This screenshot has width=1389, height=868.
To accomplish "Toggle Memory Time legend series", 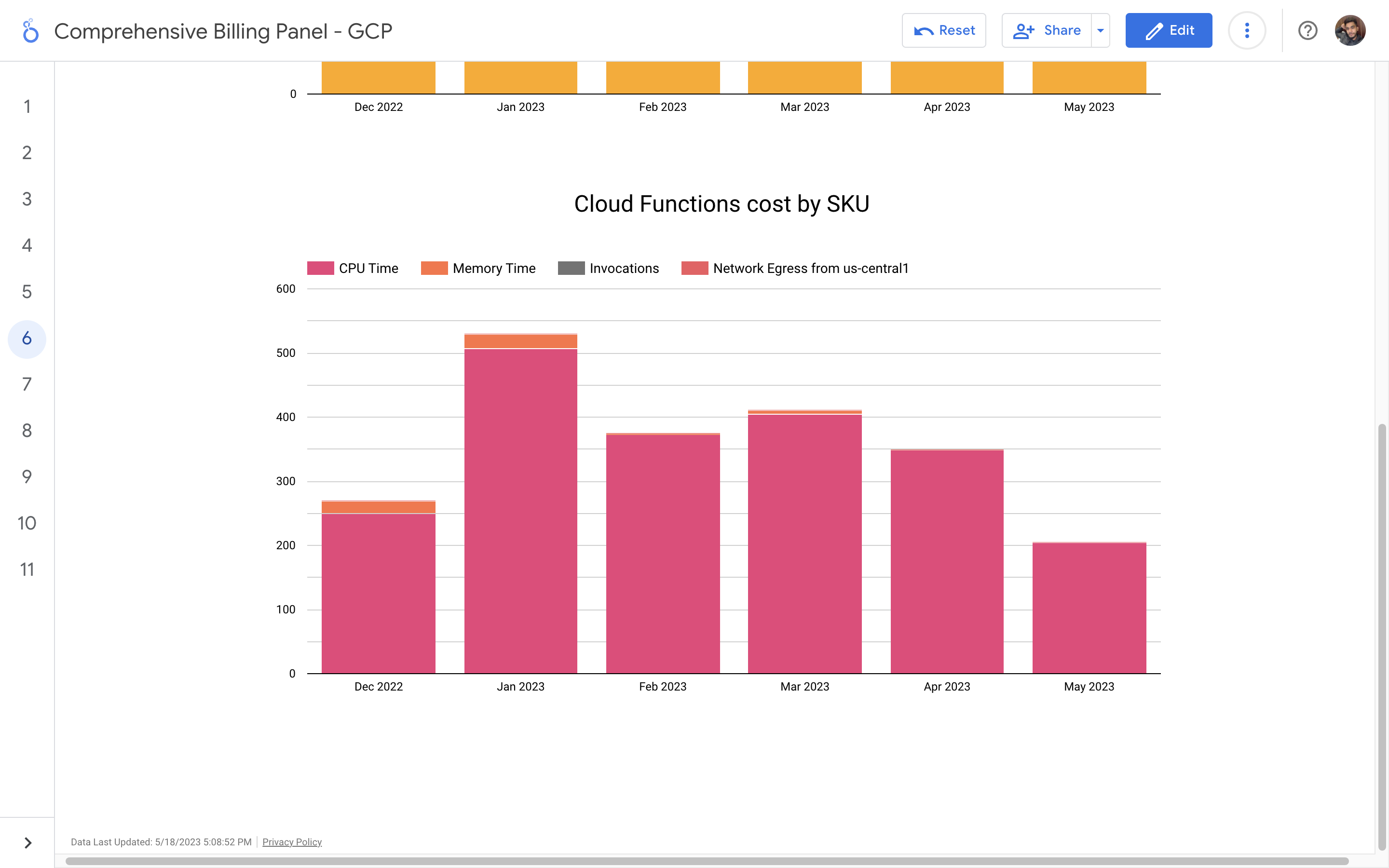I will (477, 268).
